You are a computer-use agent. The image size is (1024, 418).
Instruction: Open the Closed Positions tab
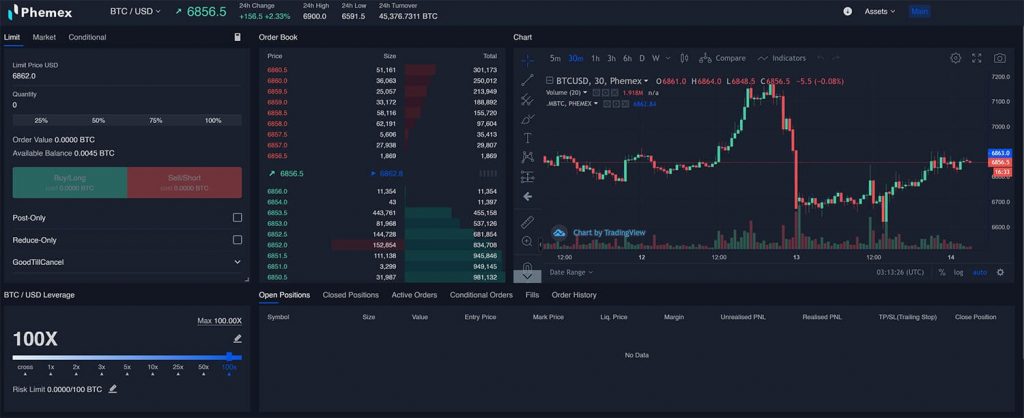pos(351,295)
